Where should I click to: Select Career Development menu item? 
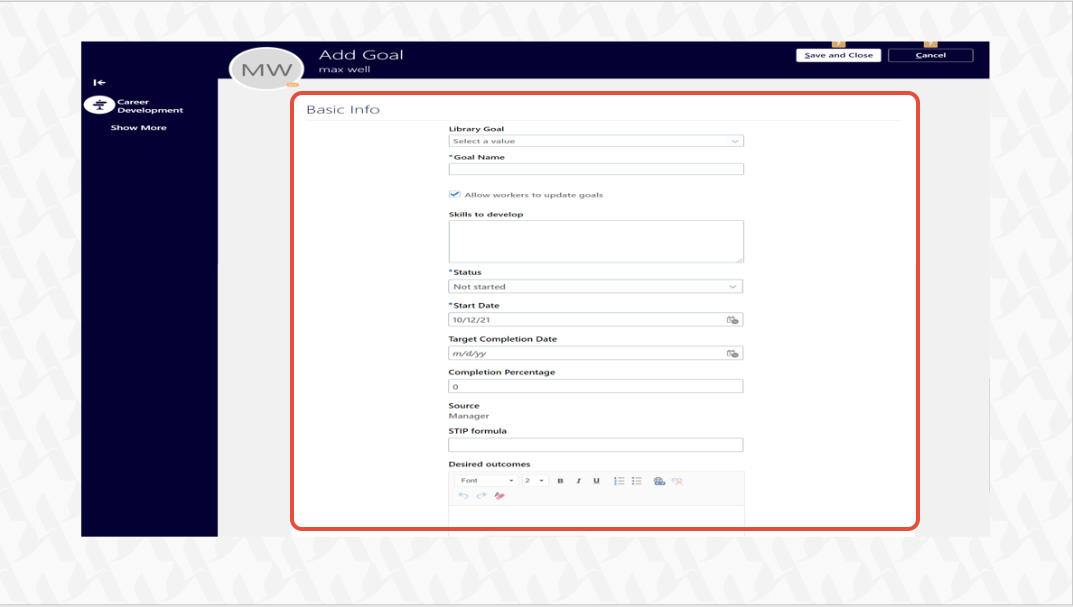pos(150,105)
